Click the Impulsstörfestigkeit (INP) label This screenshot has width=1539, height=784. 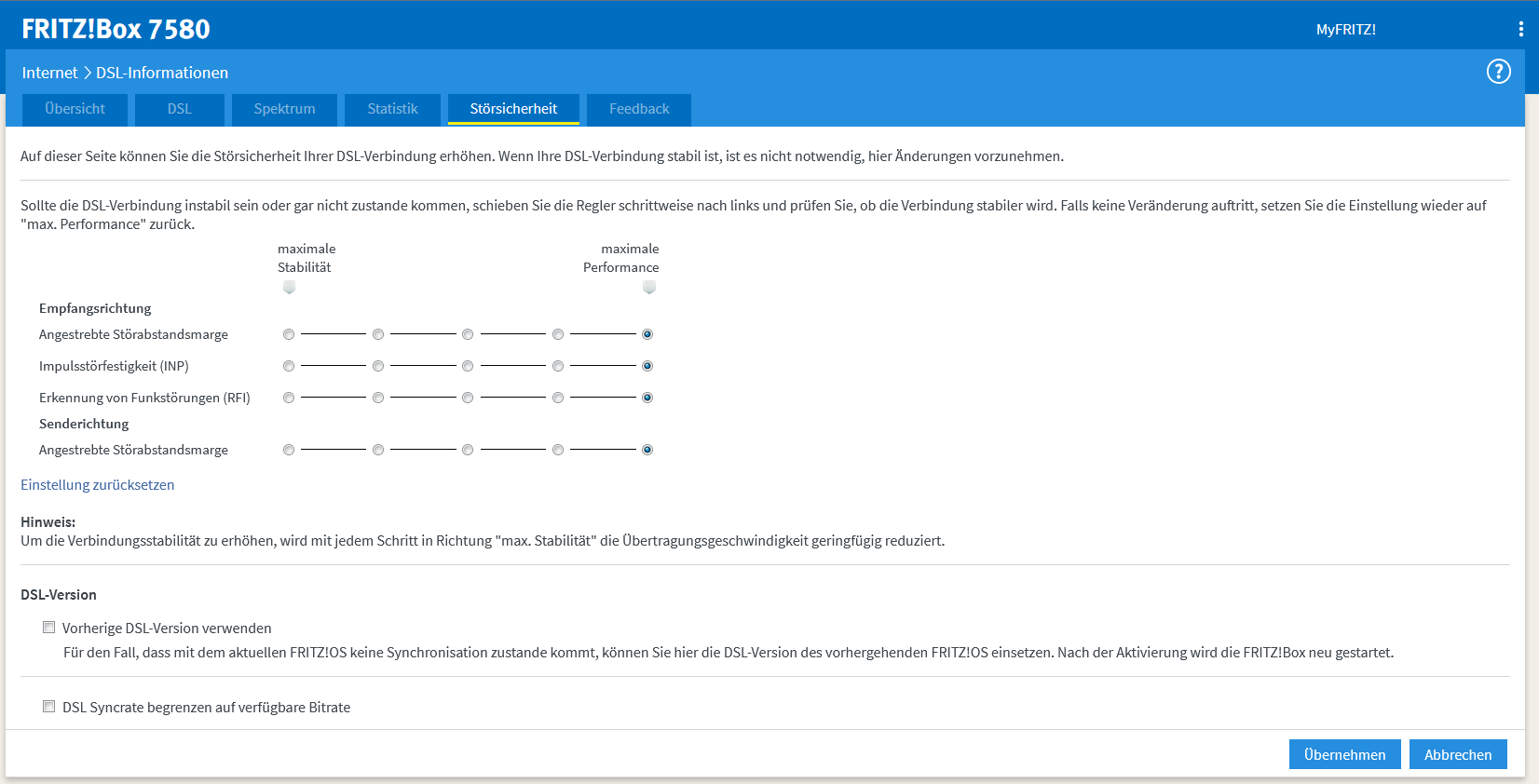pos(114,366)
